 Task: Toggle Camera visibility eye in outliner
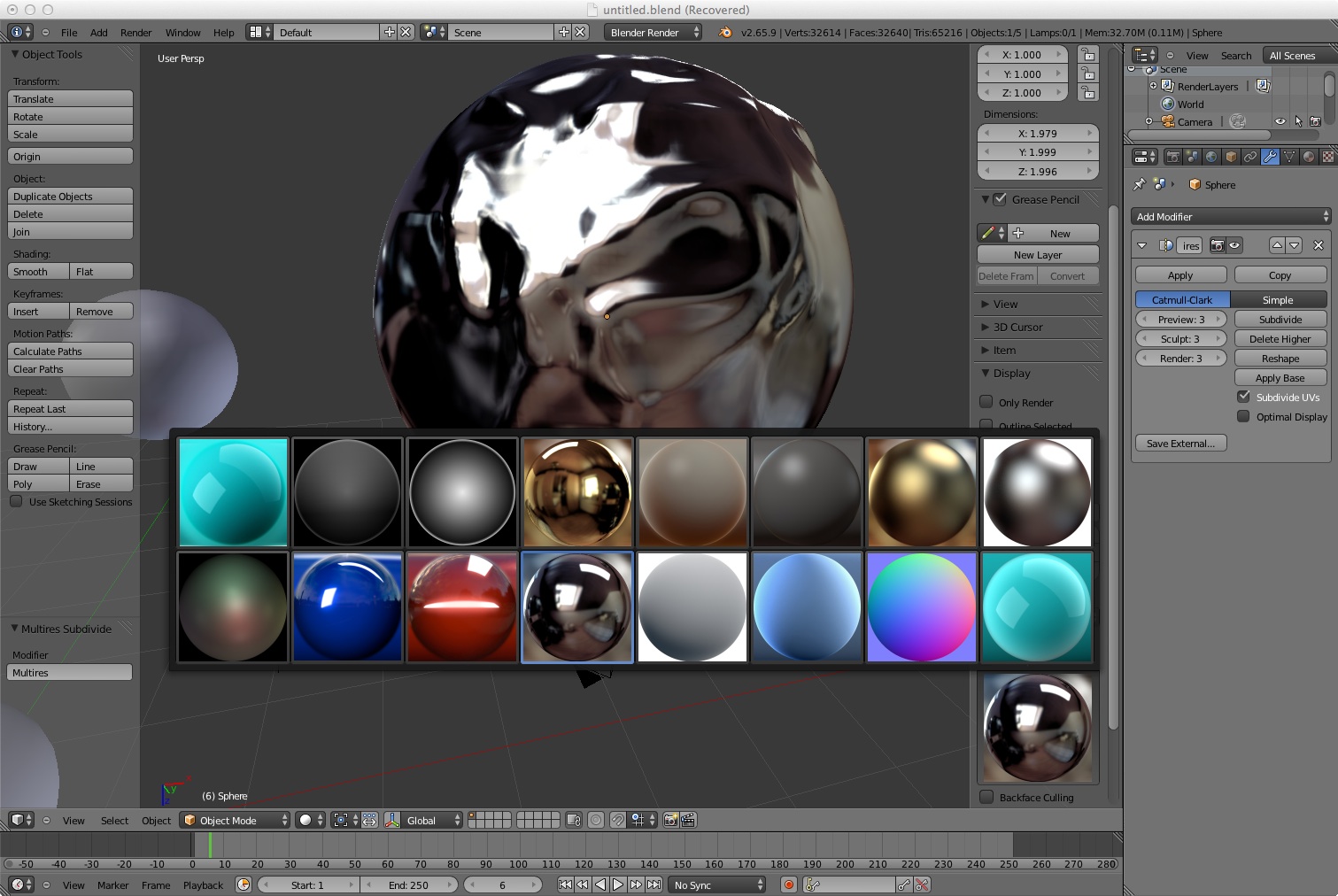point(1280,121)
